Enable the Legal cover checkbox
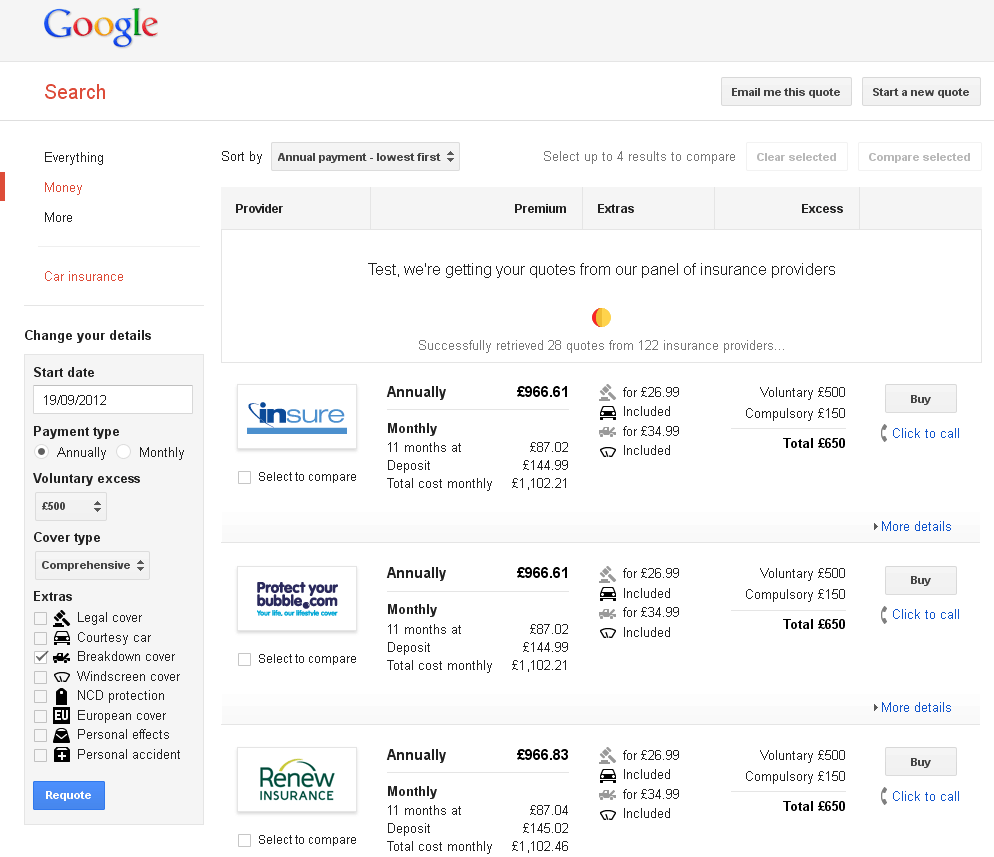 41,618
